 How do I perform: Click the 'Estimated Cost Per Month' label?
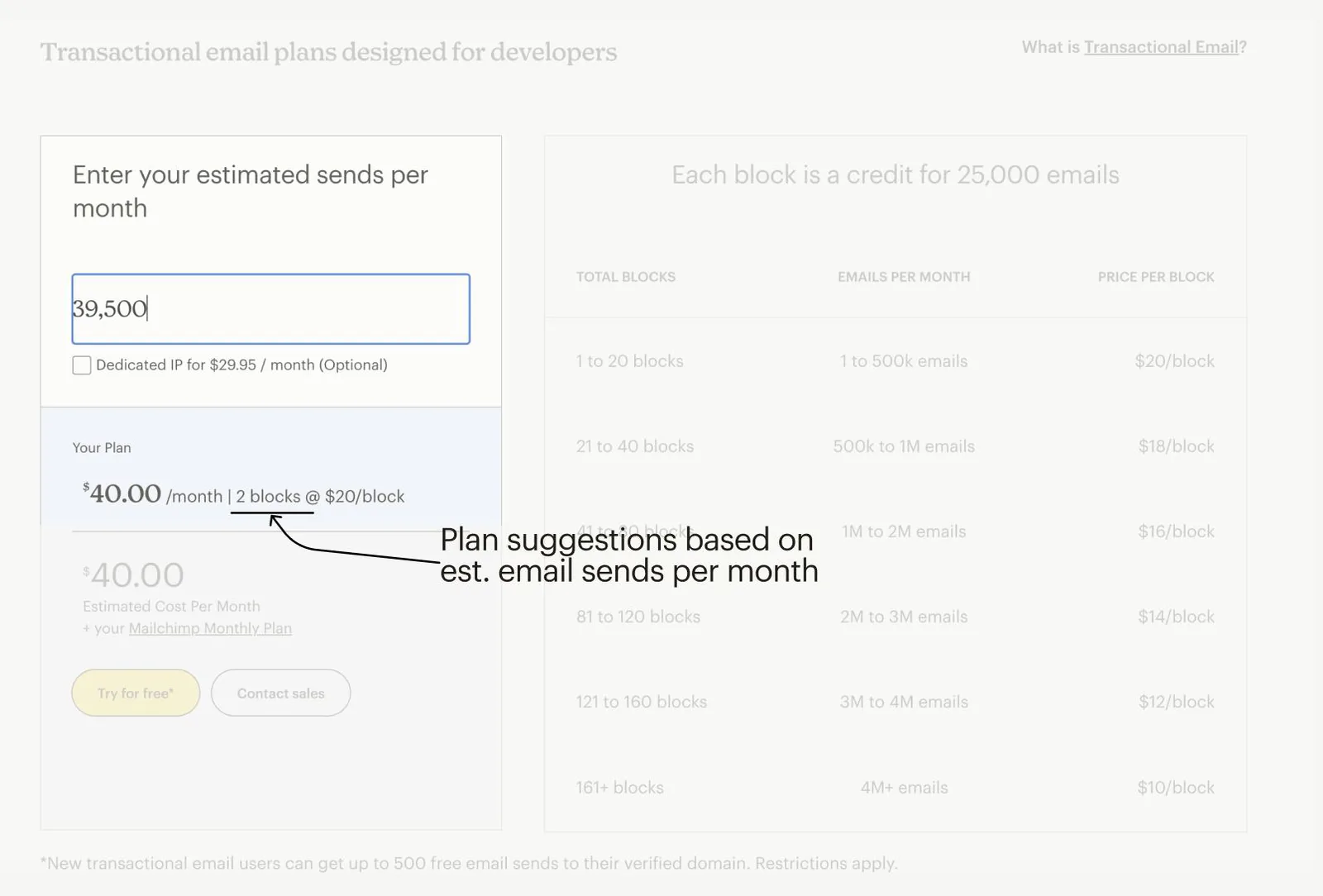pyautogui.click(x=171, y=607)
